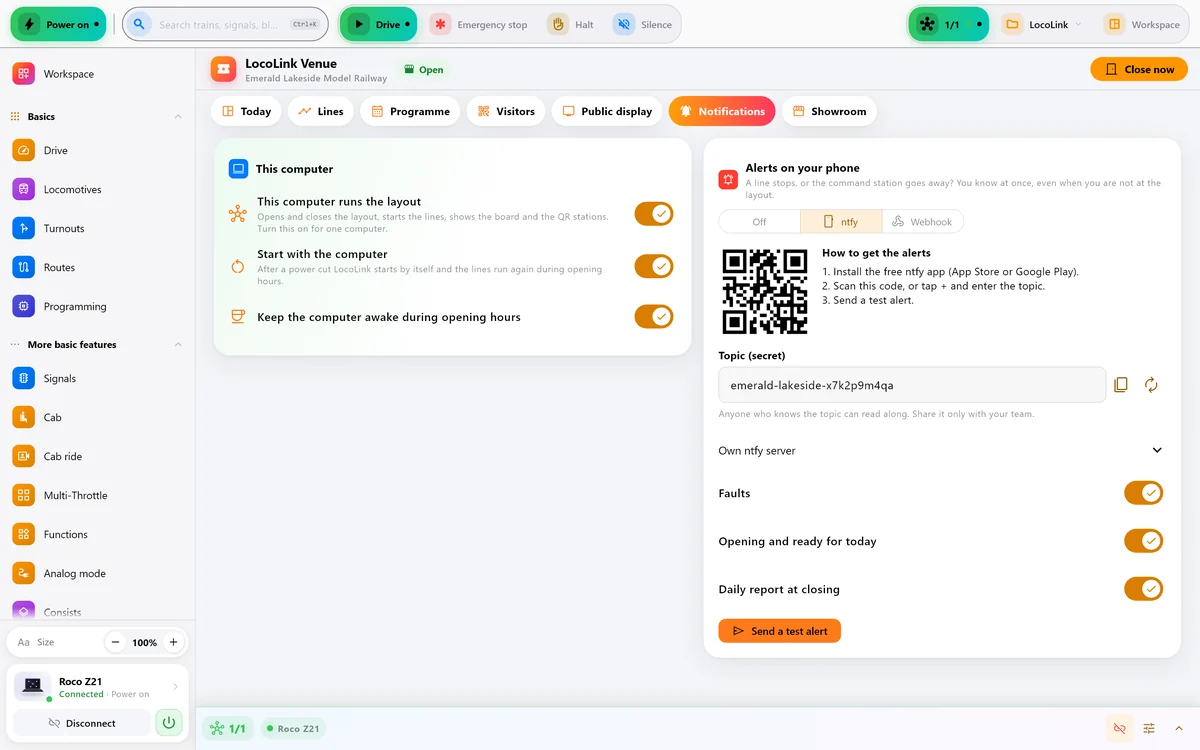Toggle the Faults alert switch

point(1144,493)
